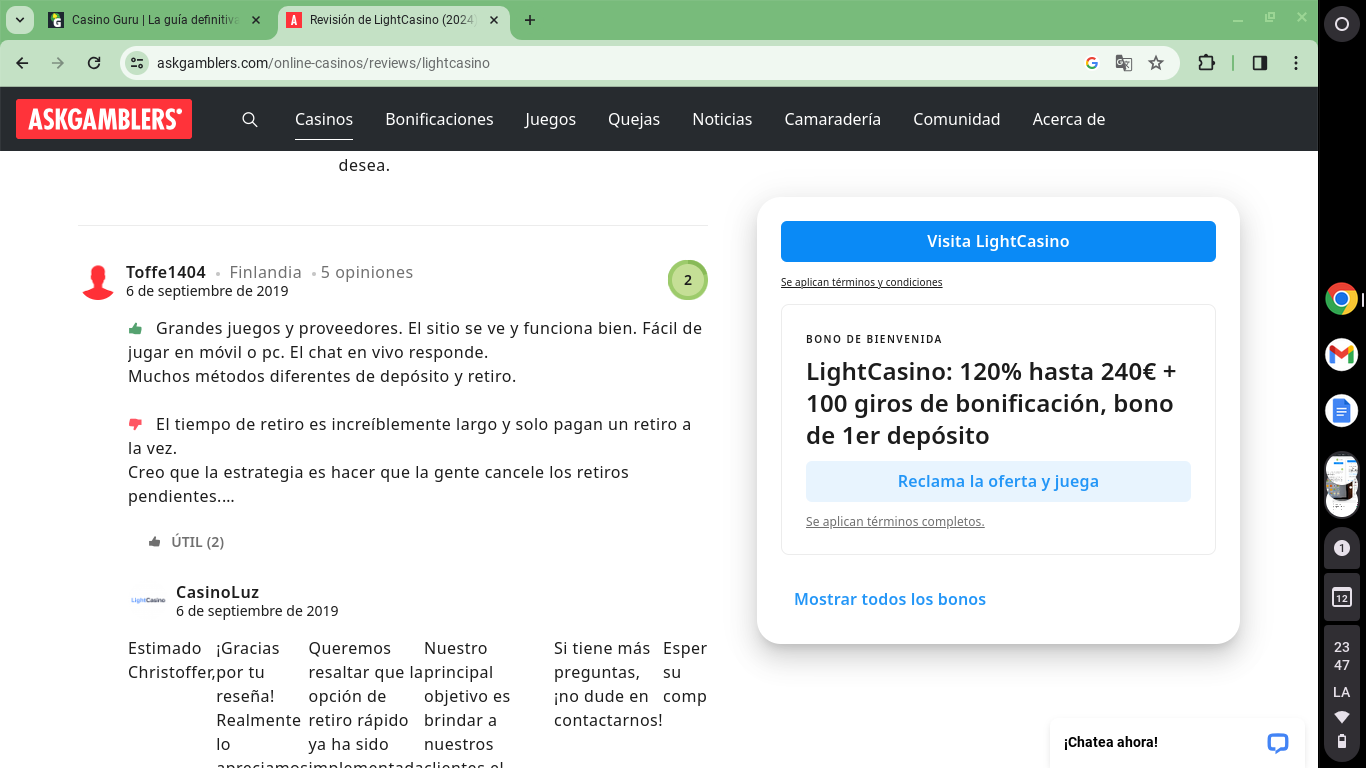1366x768 pixels.
Task: Open Se aplican términos y condiciones link
Action: pos(861,283)
